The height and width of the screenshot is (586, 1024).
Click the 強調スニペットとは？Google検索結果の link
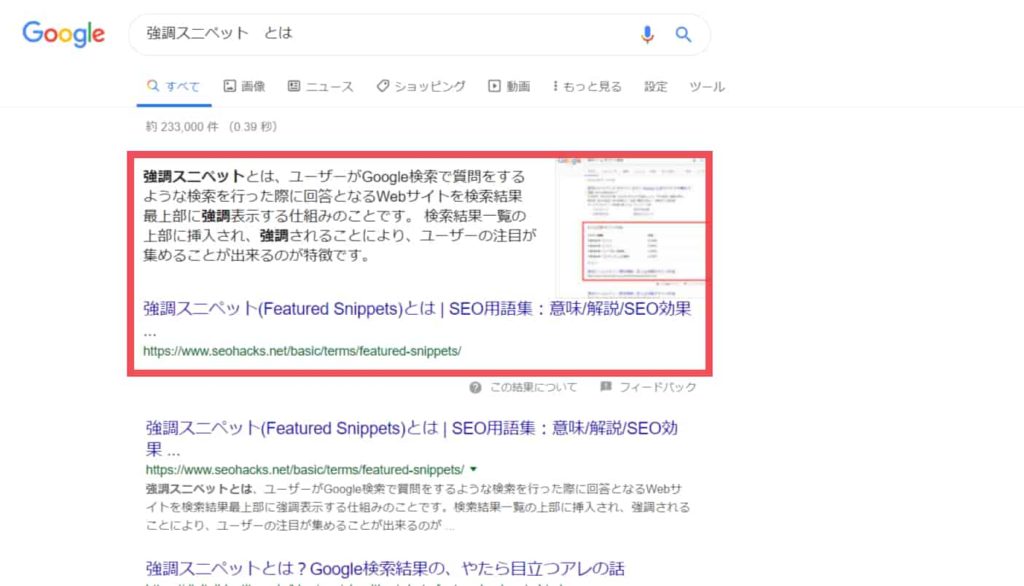385,567
